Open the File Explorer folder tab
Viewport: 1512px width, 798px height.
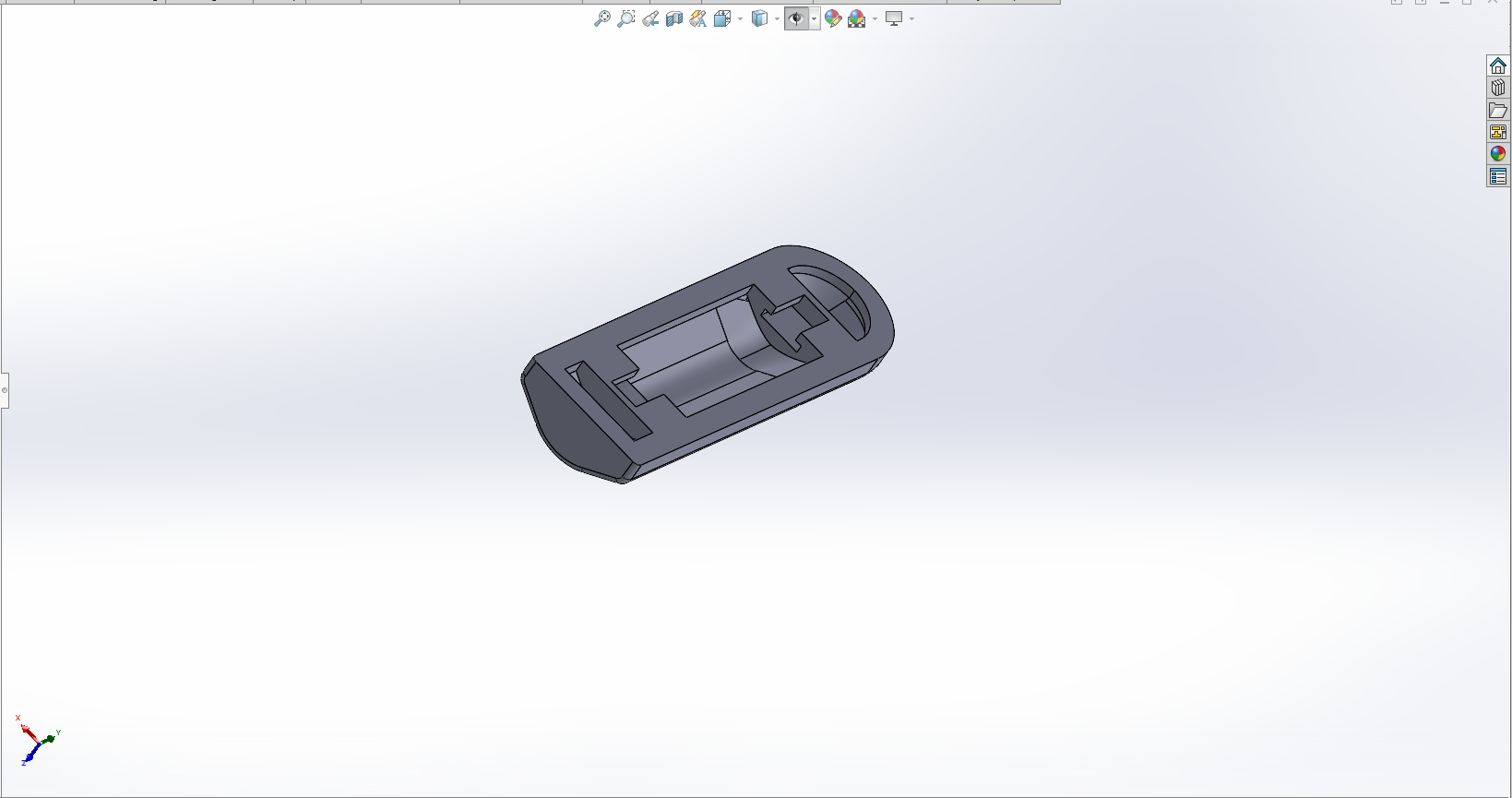pyautogui.click(x=1498, y=110)
